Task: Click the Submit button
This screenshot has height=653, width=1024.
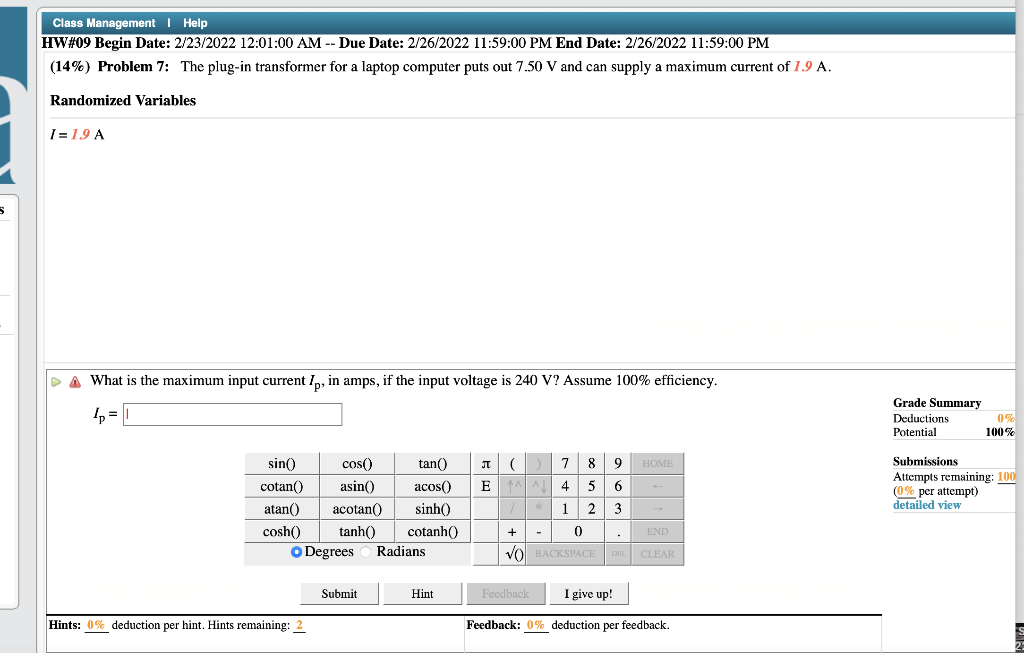Action: (x=339, y=593)
